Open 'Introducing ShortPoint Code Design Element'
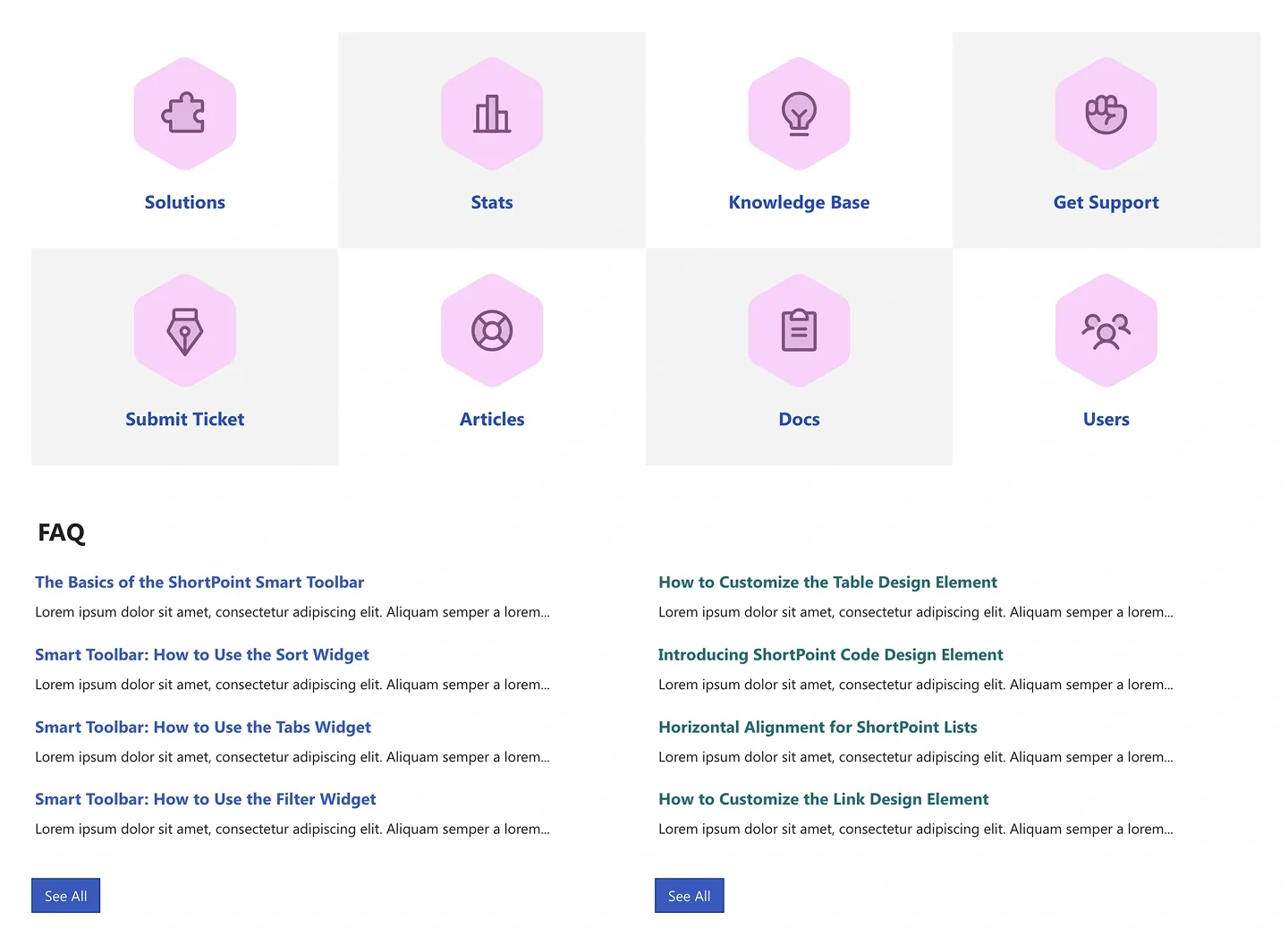 pyautogui.click(x=830, y=655)
